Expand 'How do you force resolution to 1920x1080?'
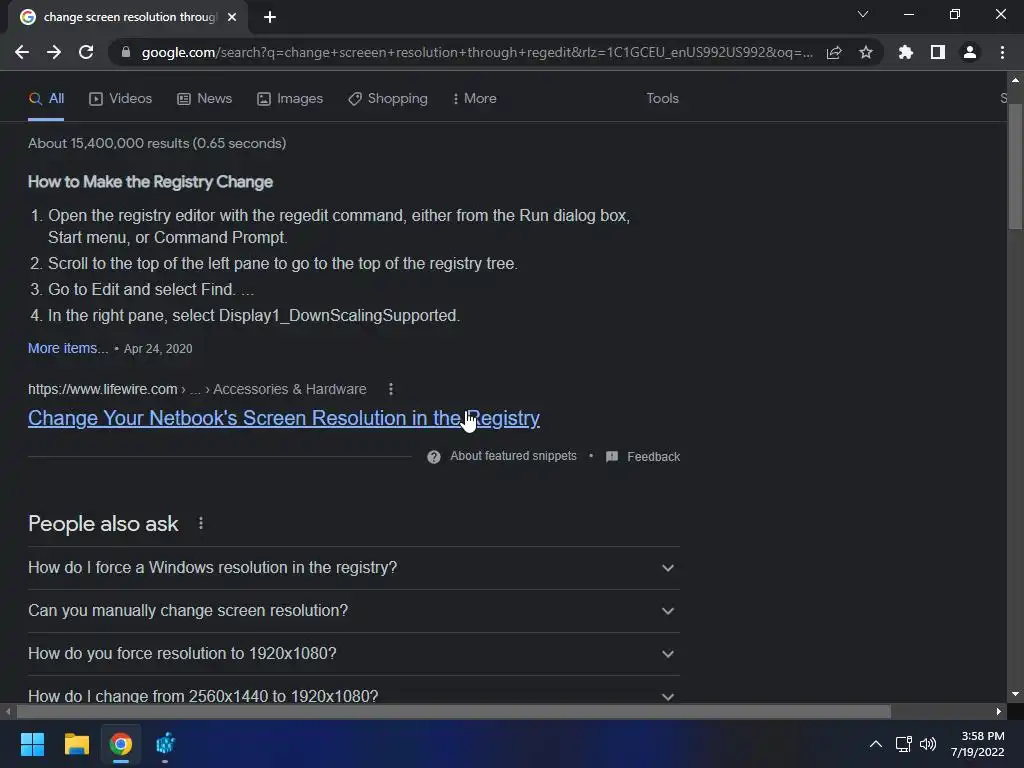 (353, 654)
